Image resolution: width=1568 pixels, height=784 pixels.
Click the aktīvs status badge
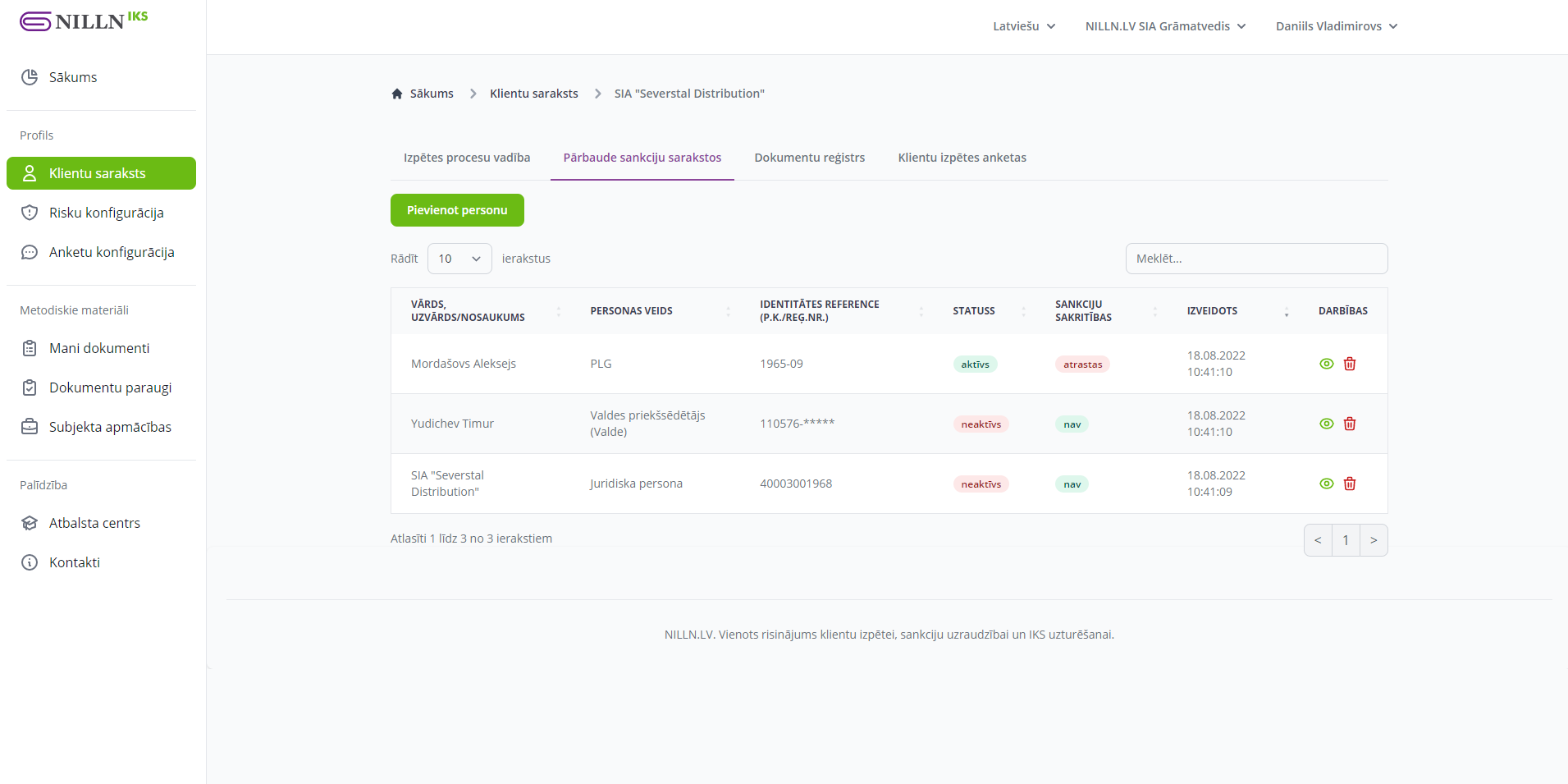(975, 364)
